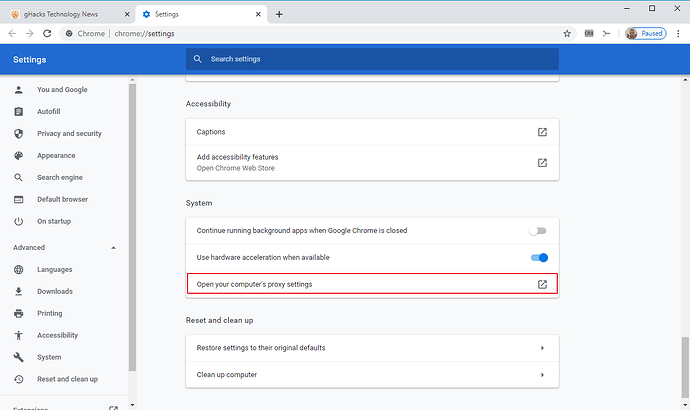Go to Appearance settings in sidebar

(56, 155)
